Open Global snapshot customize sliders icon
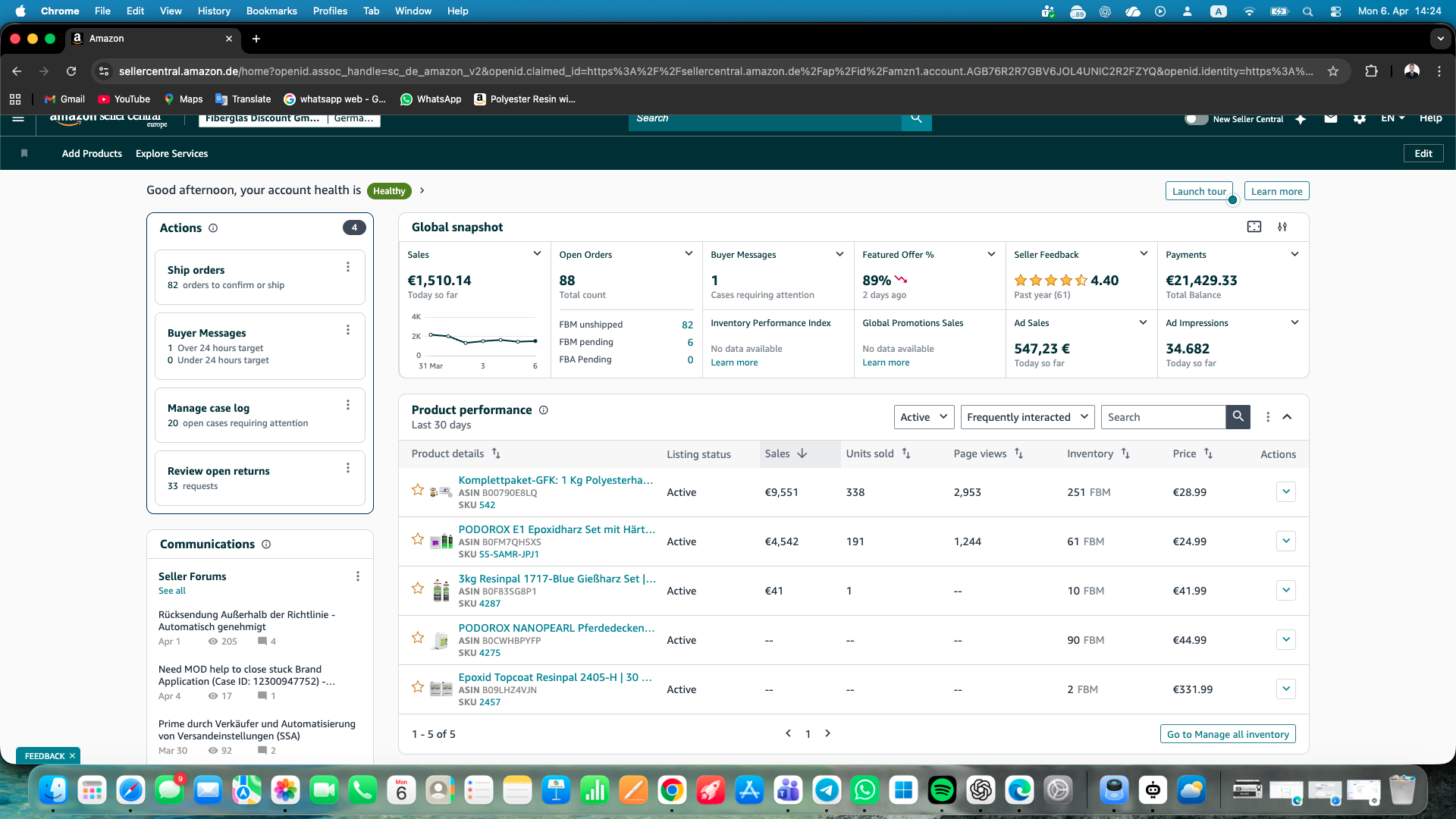Screen dimensions: 1456x819 (1282, 227)
